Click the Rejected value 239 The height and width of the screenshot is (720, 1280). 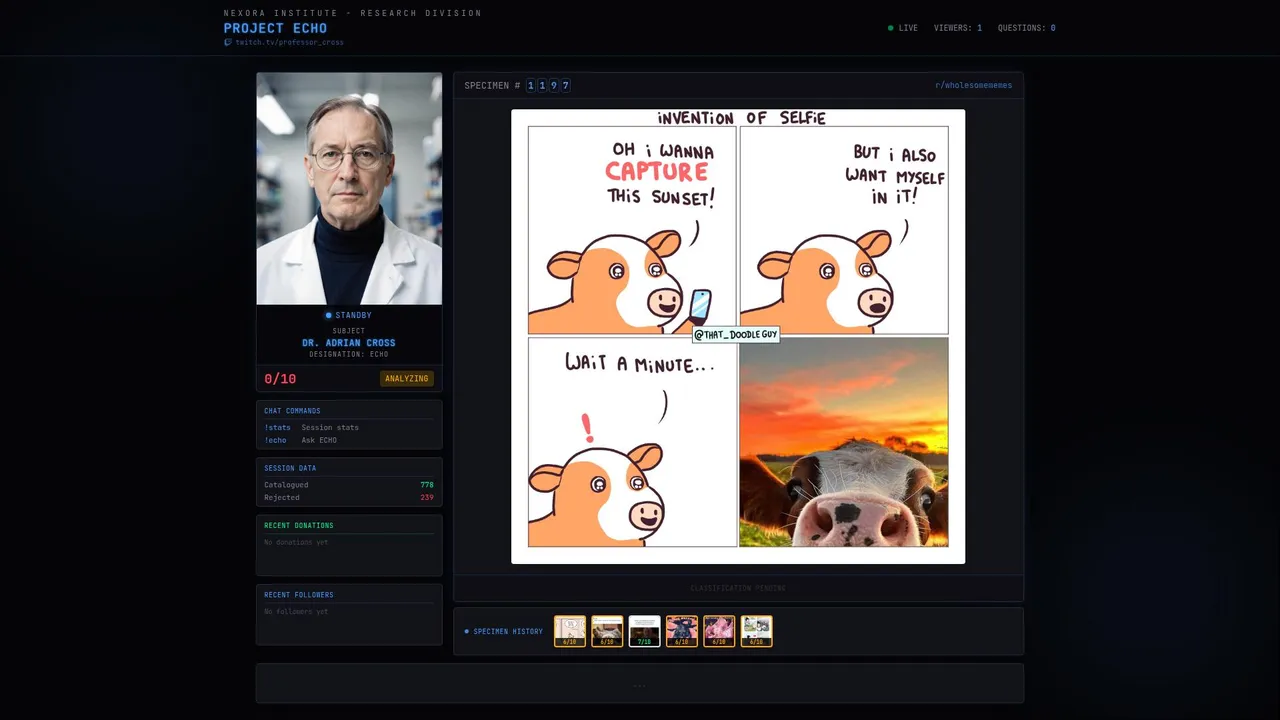coord(427,497)
